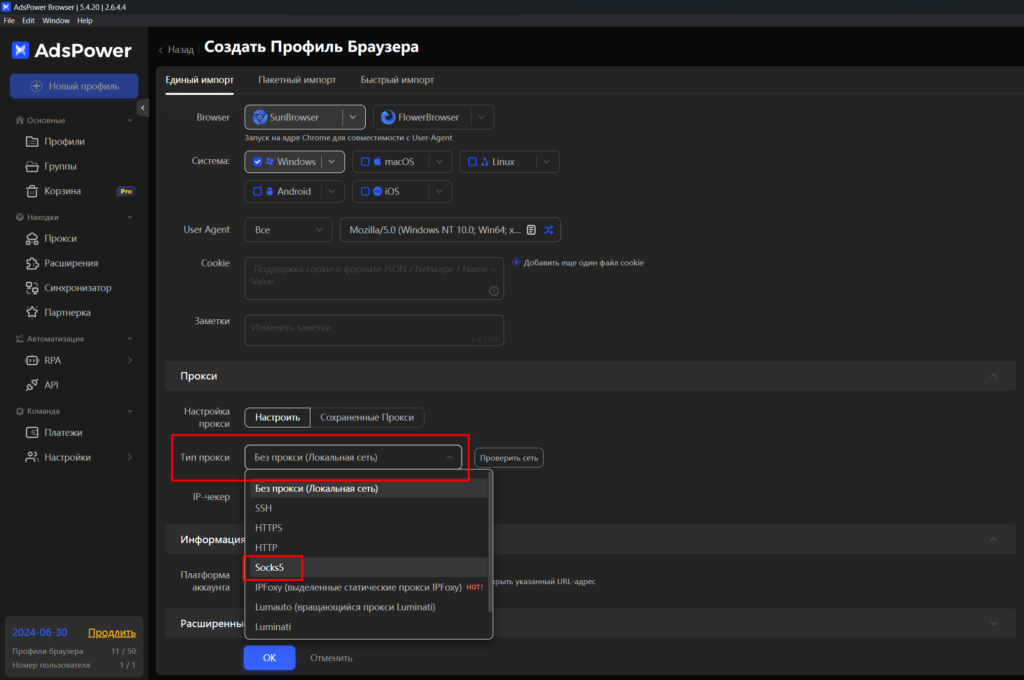This screenshot has height=680, width=1024.
Task: Tick the Linux system checkbox
Action: 473,162
